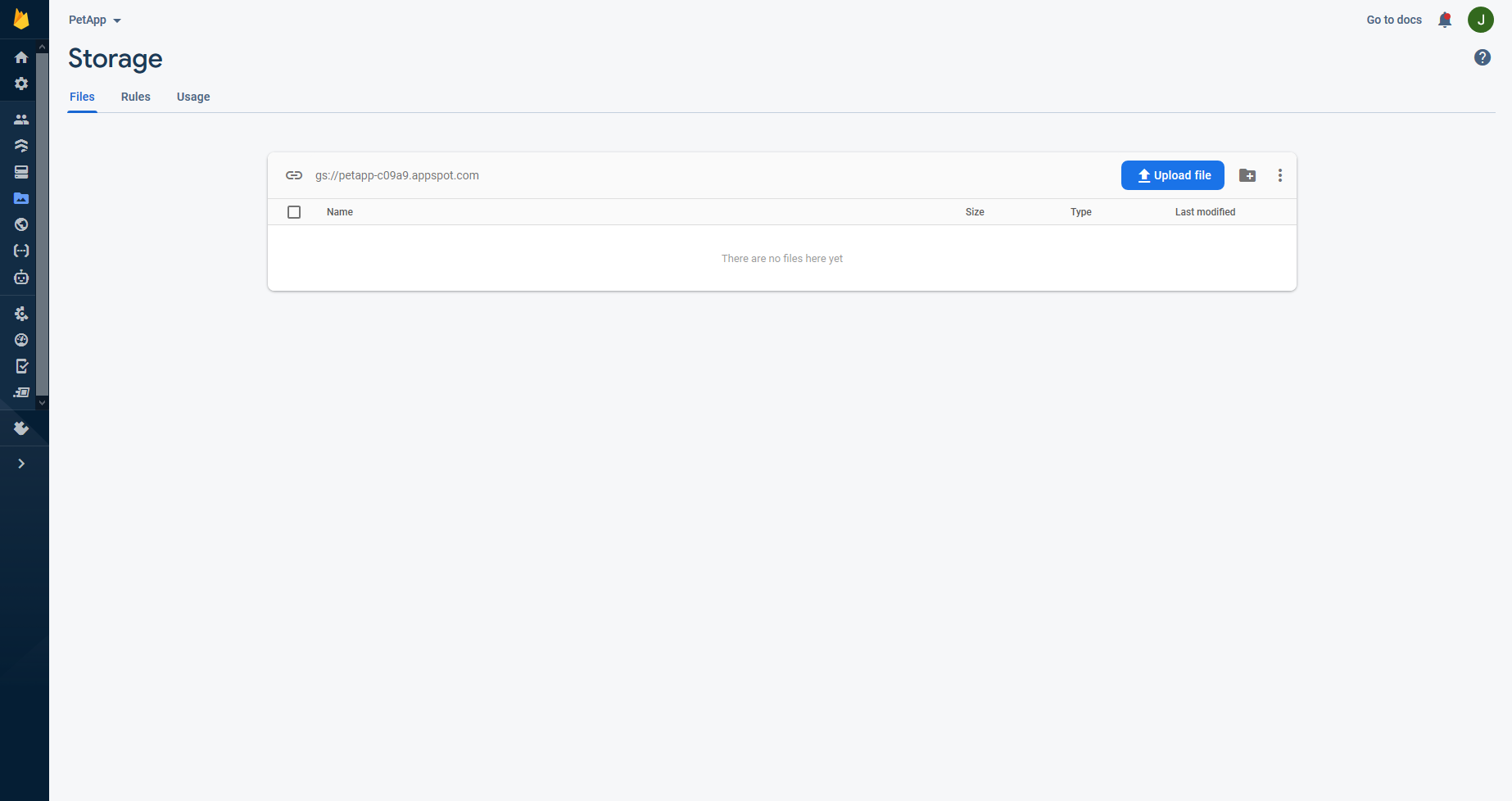This screenshot has height=801, width=1512.
Task: Open Realtime Database icon in sidebar
Action: [x=21, y=172]
